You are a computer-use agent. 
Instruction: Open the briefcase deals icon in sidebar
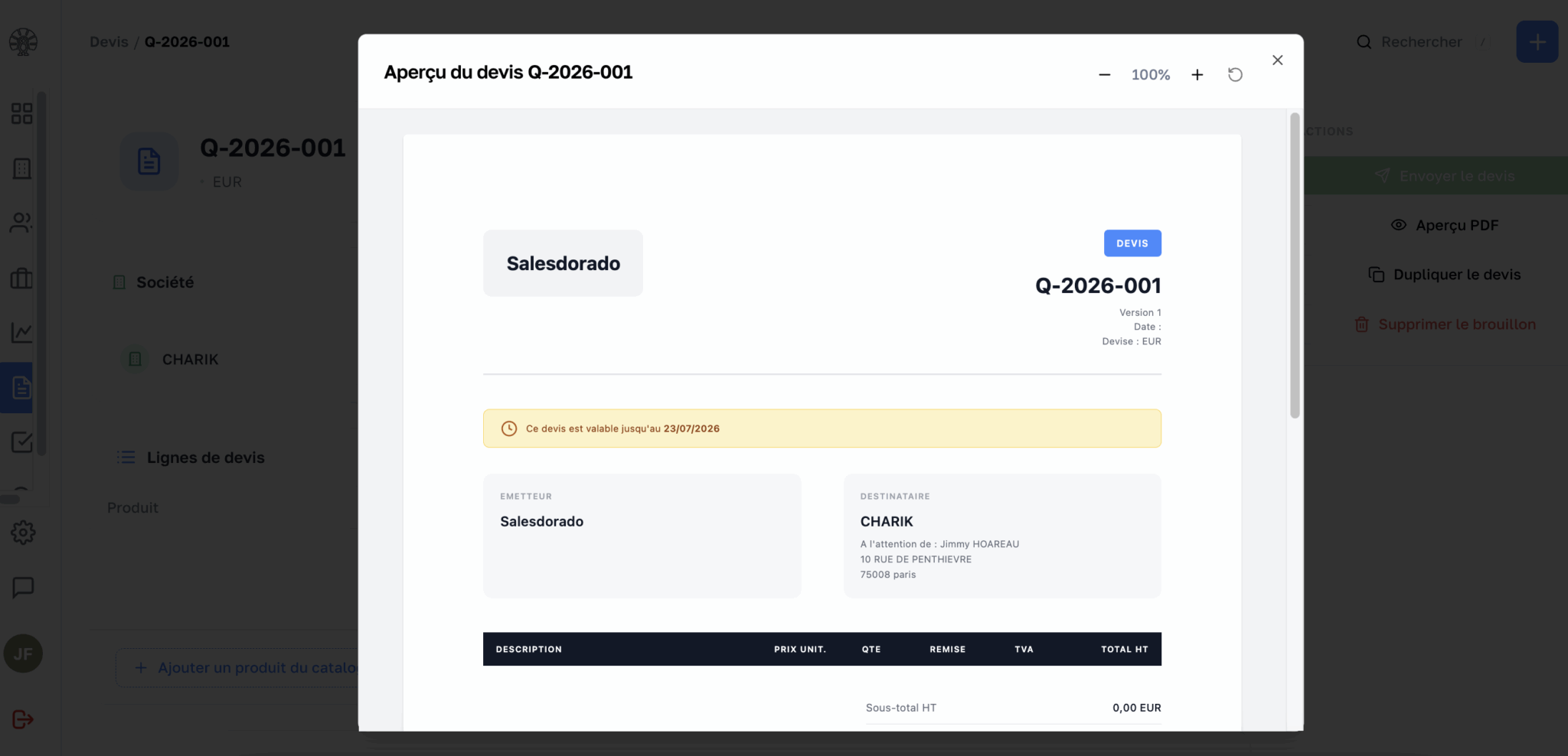21,278
